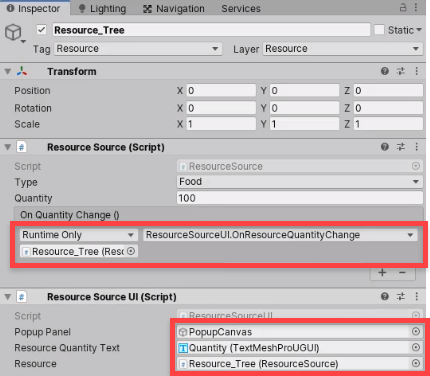Add event listener with plus button
This screenshot has height=376, width=430.
click(382, 273)
